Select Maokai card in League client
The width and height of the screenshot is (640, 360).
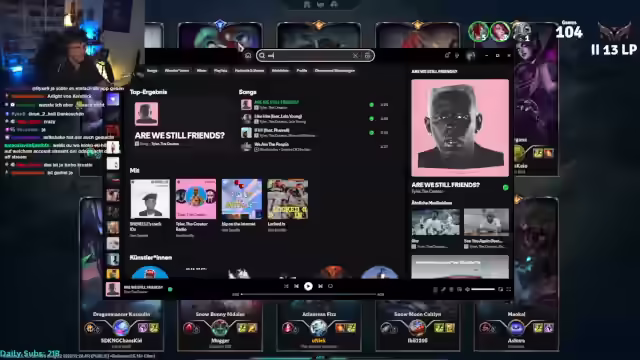pos(516,326)
